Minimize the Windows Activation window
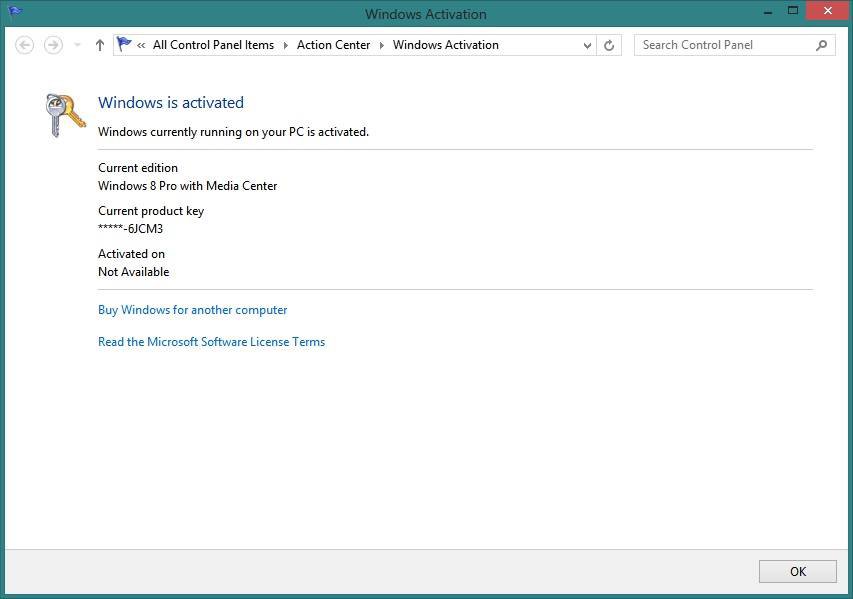This screenshot has height=599, width=853. click(x=768, y=11)
